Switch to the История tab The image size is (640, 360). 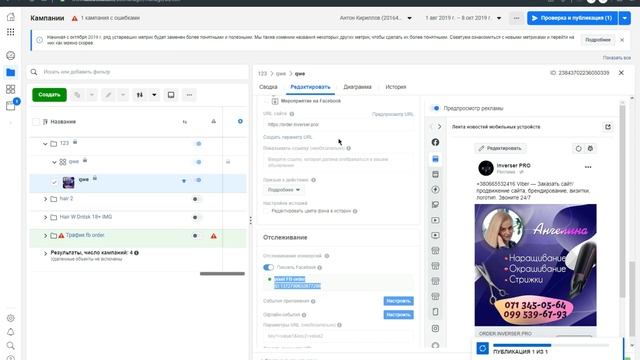pos(396,87)
